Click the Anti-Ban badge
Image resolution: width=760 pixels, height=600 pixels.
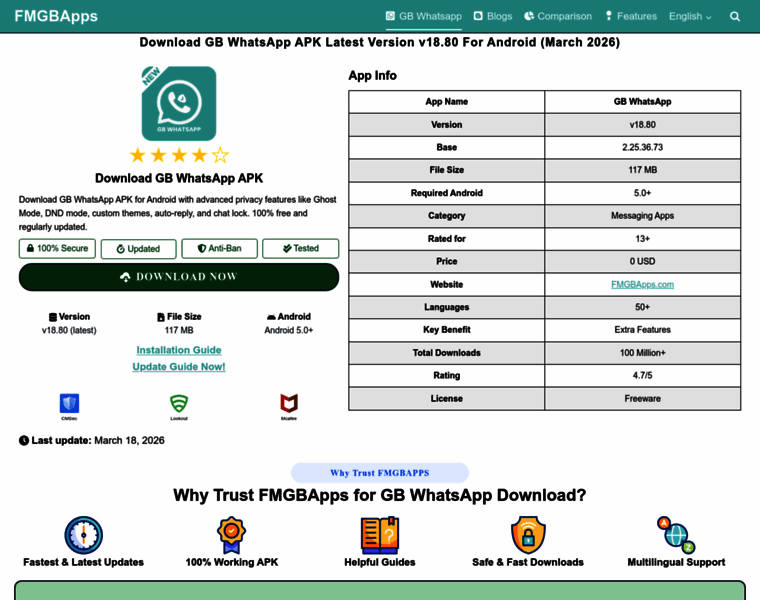[220, 249]
